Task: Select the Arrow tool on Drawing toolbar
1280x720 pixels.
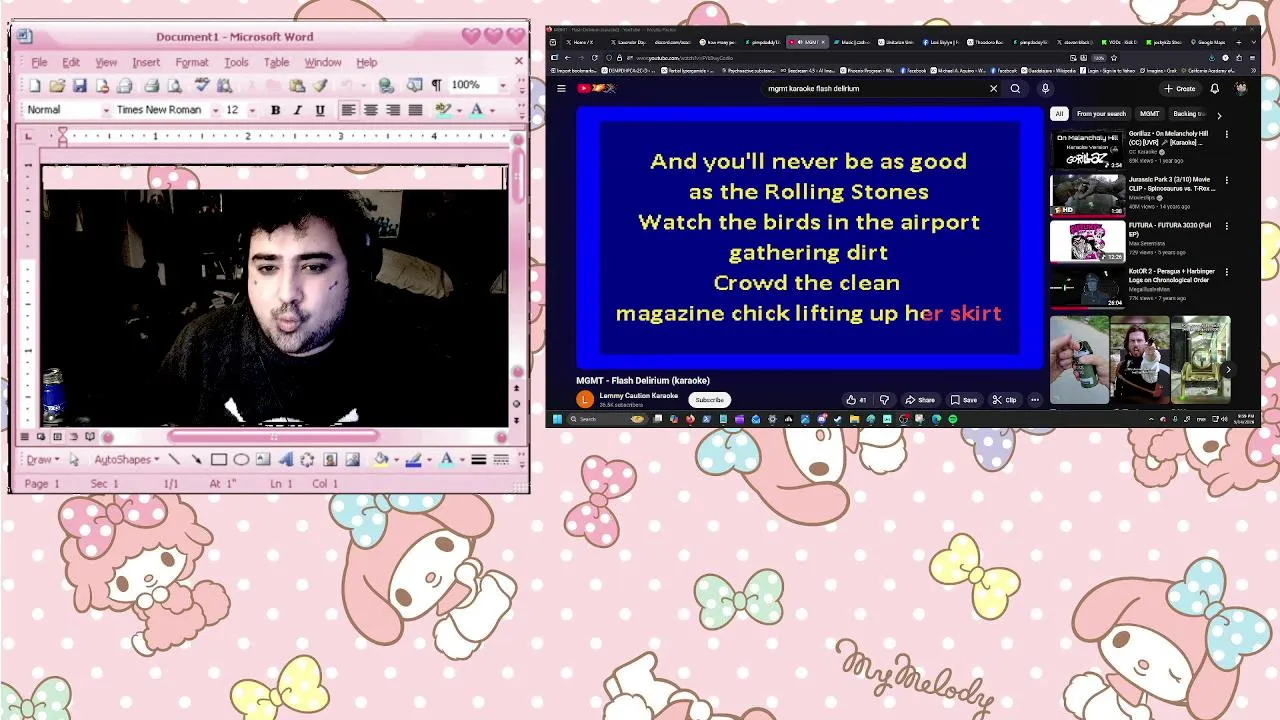Action: (x=196, y=460)
